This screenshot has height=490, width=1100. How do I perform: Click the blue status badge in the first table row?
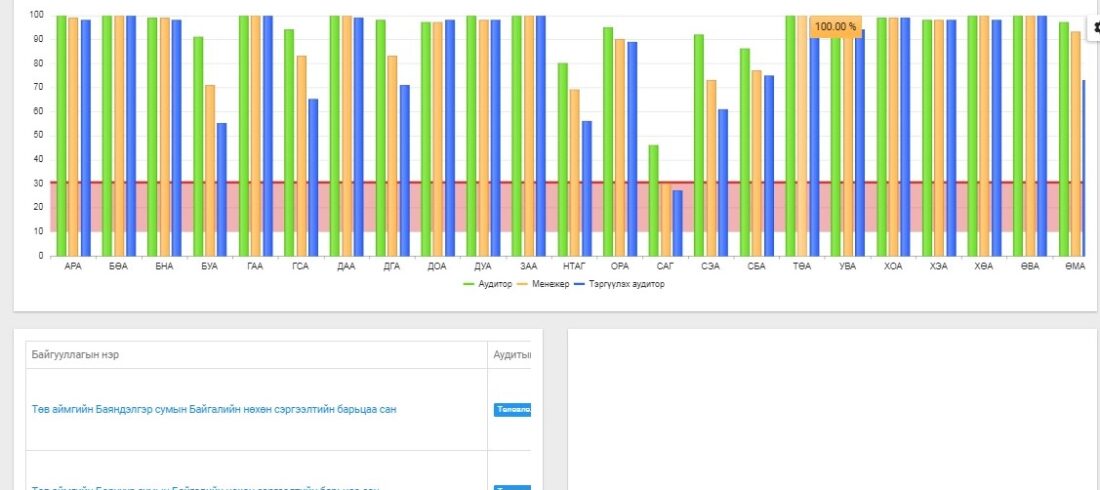coord(512,409)
